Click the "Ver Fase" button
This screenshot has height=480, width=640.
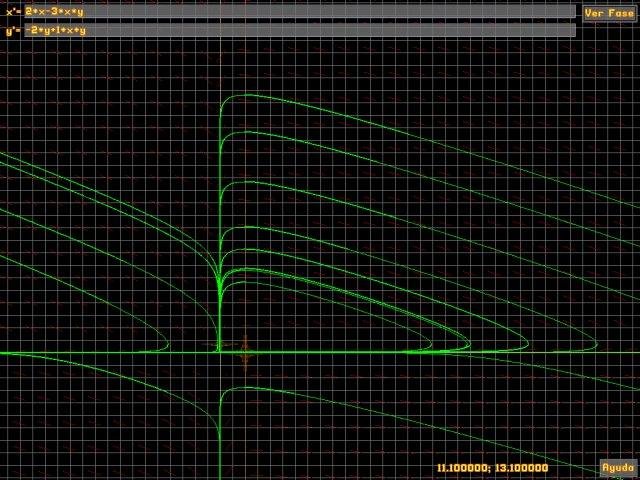609,13
